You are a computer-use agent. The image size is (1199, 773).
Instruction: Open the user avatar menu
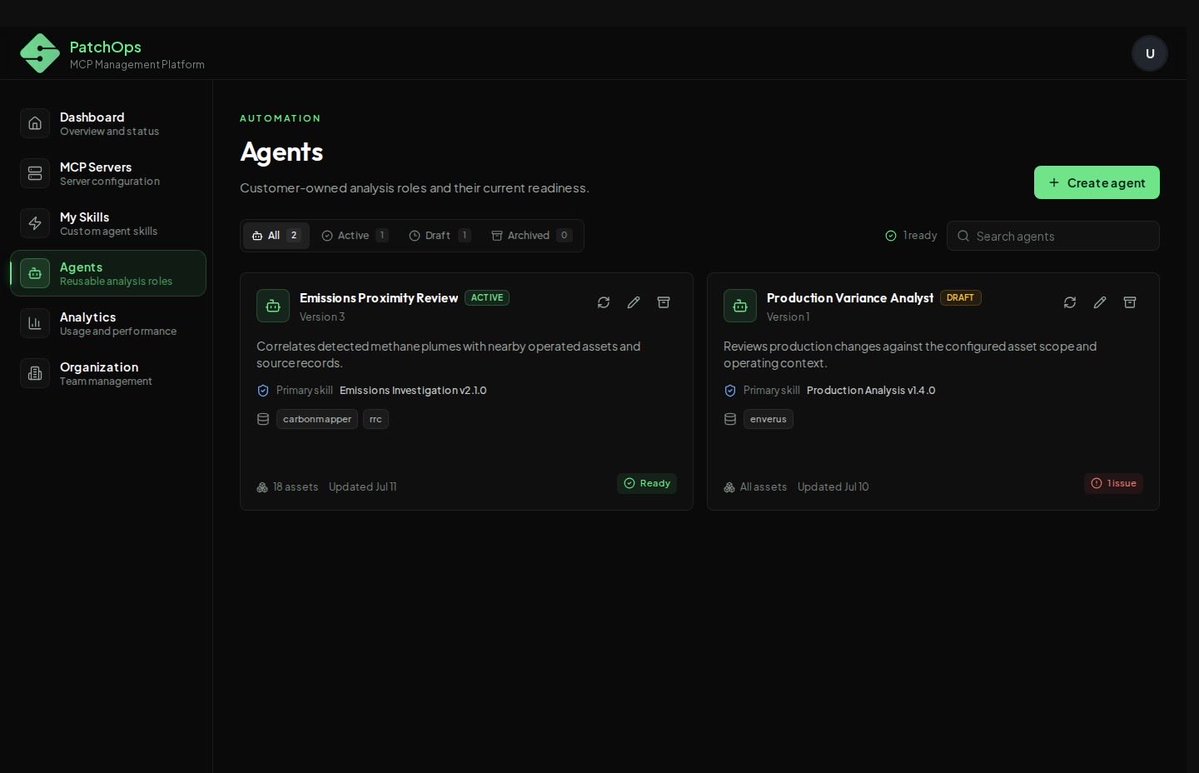(1149, 54)
